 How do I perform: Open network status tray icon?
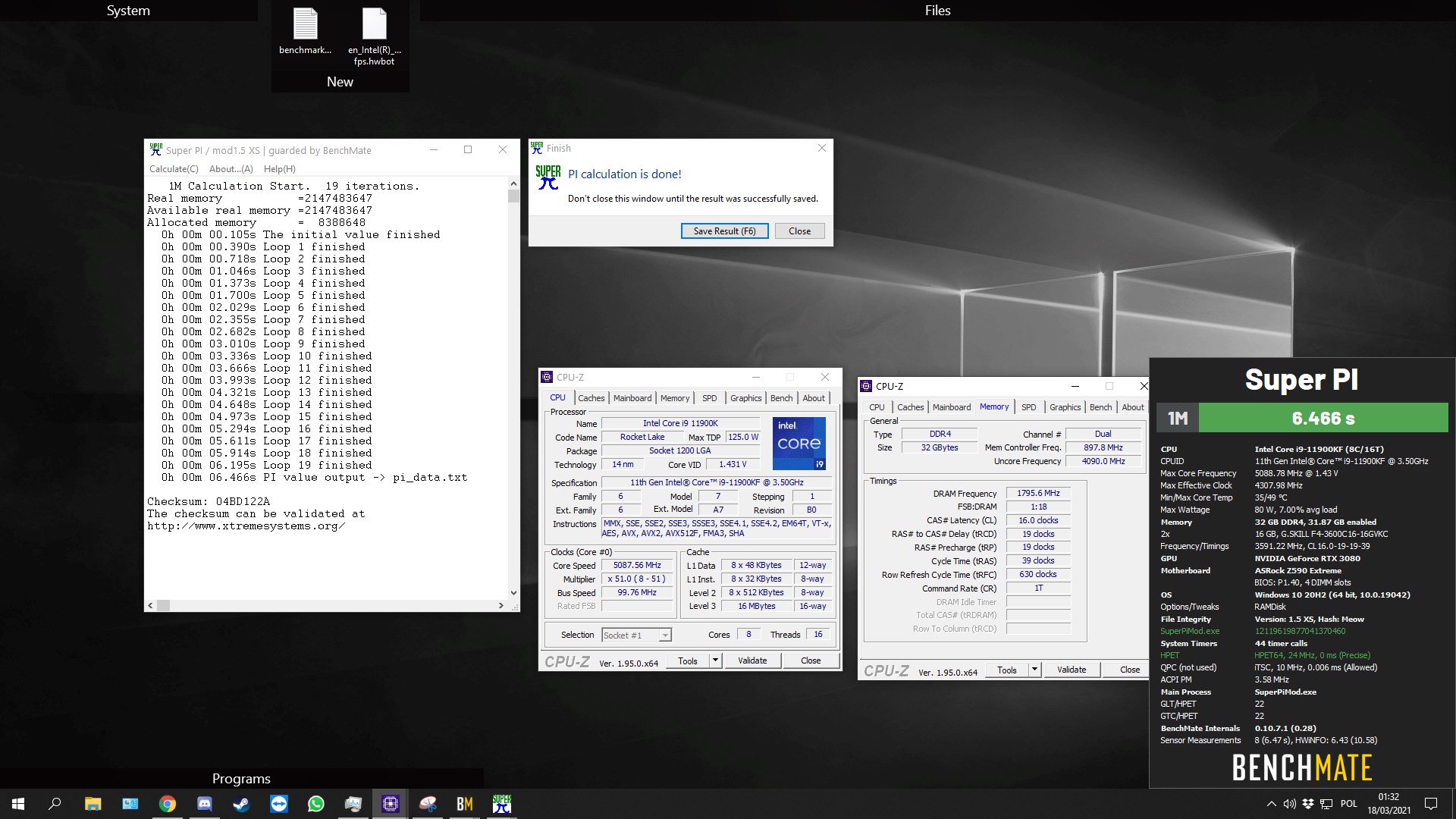point(1326,804)
